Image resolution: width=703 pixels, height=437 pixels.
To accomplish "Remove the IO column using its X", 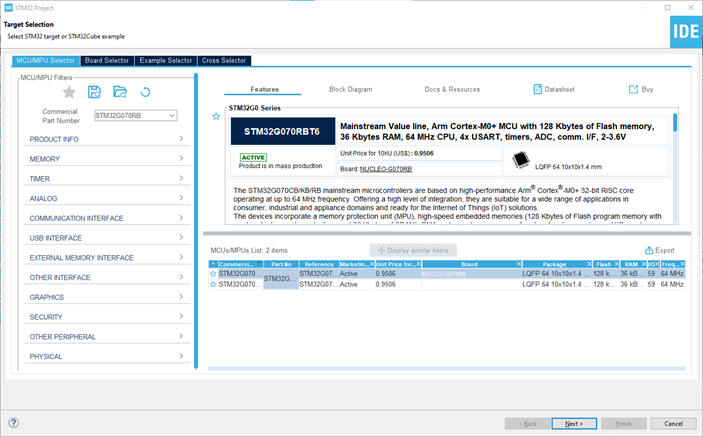I will (x=657, y=264).
